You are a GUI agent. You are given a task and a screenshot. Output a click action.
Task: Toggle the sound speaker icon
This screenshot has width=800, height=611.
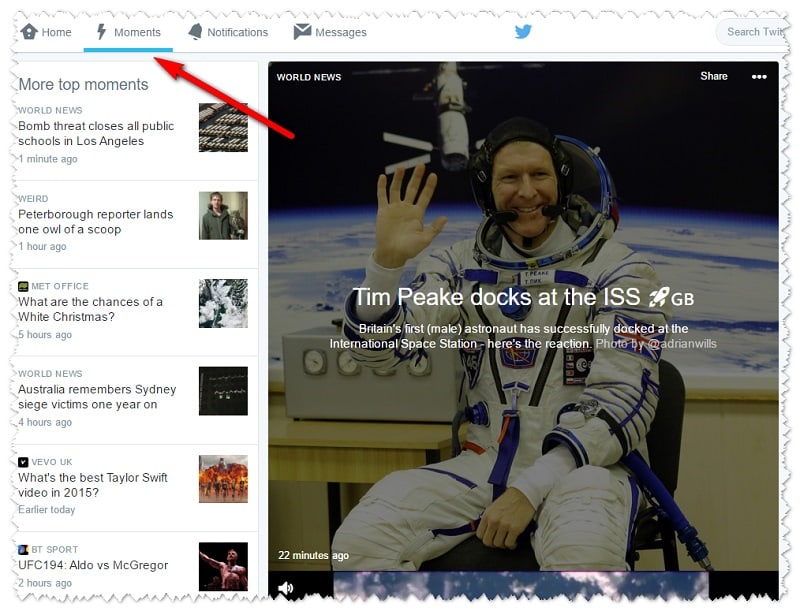pyautogui.click(x=285, y=588)
